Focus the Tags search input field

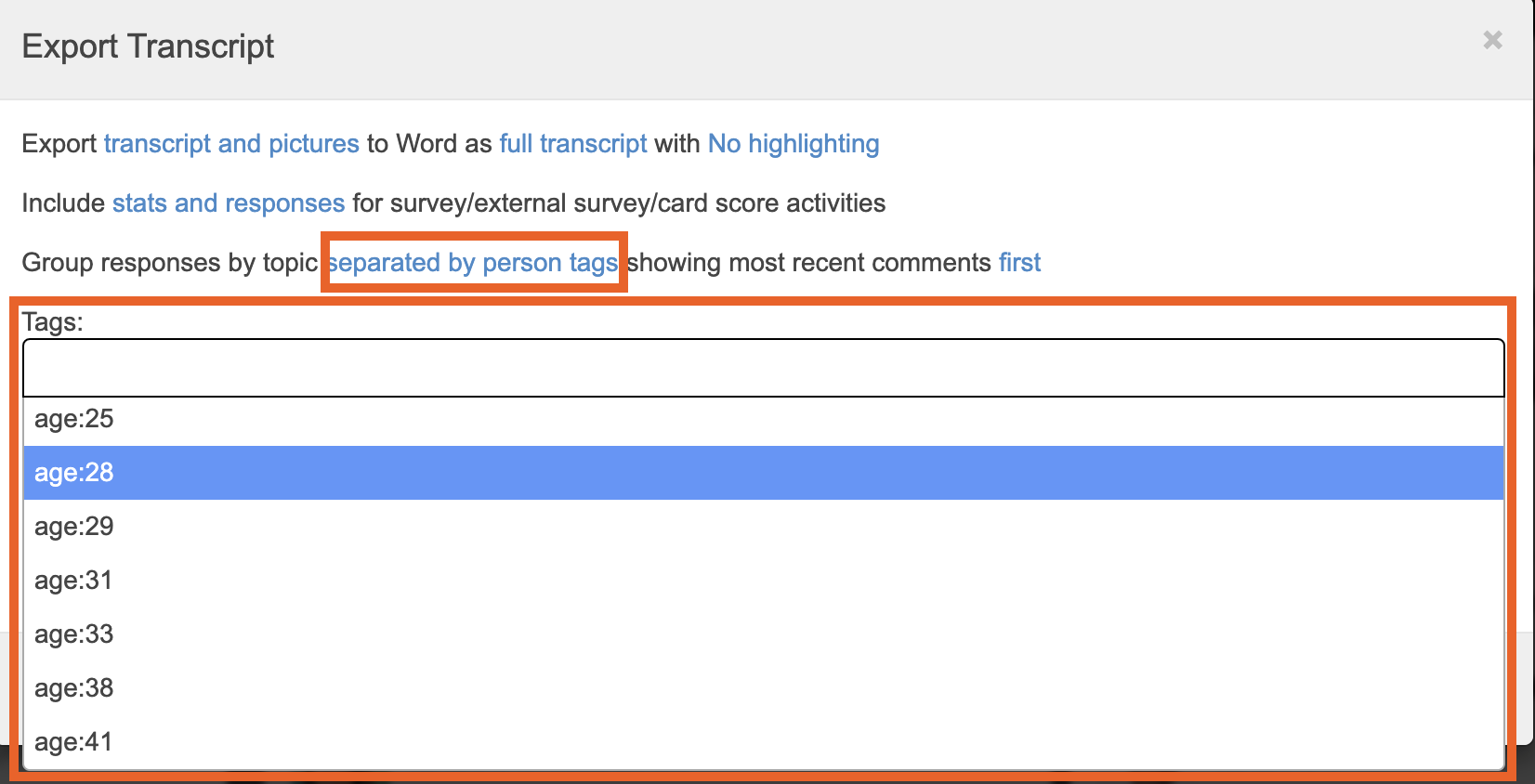tap(762, 369)
